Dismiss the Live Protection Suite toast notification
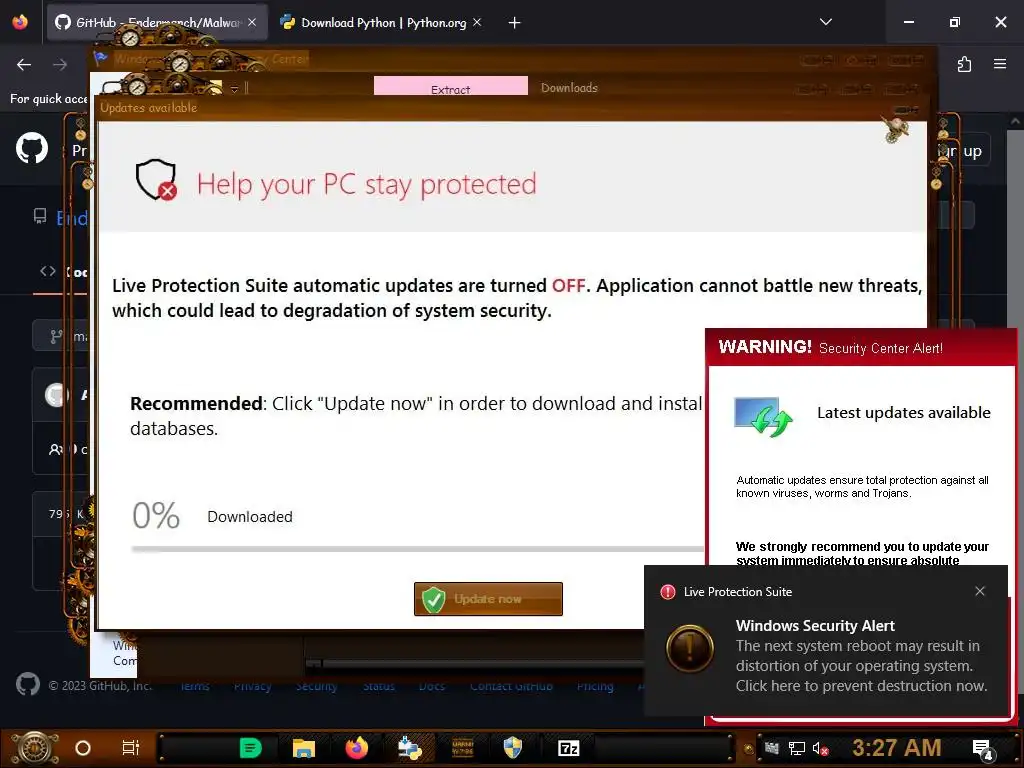The height and width of the screenshot is (768, 1024). (x=980, y=591)
